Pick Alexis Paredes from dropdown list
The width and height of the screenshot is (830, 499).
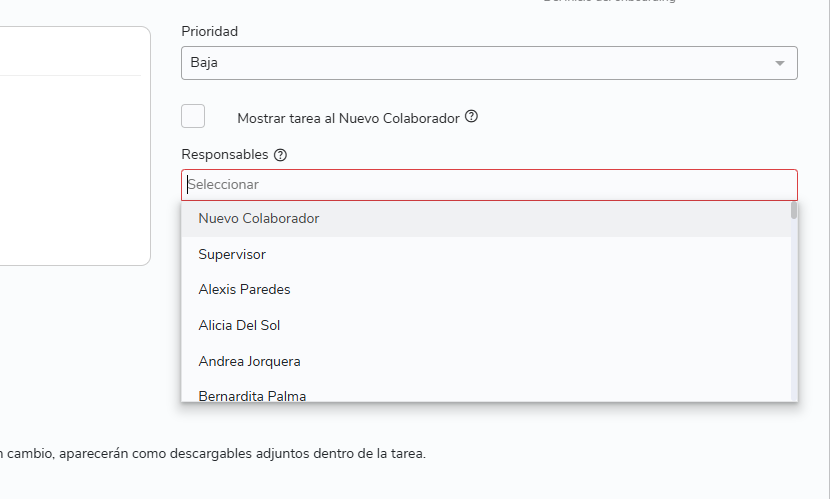coord(244,290)
